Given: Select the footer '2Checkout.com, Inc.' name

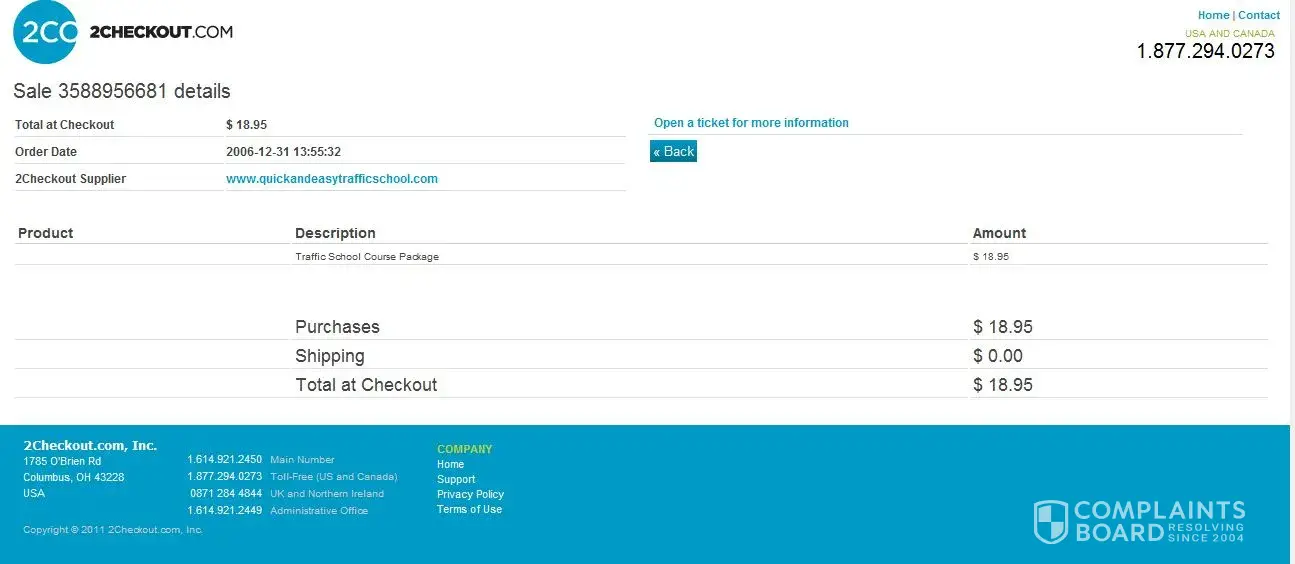Looking at the screenshot, I should click(x=90, y=446).
